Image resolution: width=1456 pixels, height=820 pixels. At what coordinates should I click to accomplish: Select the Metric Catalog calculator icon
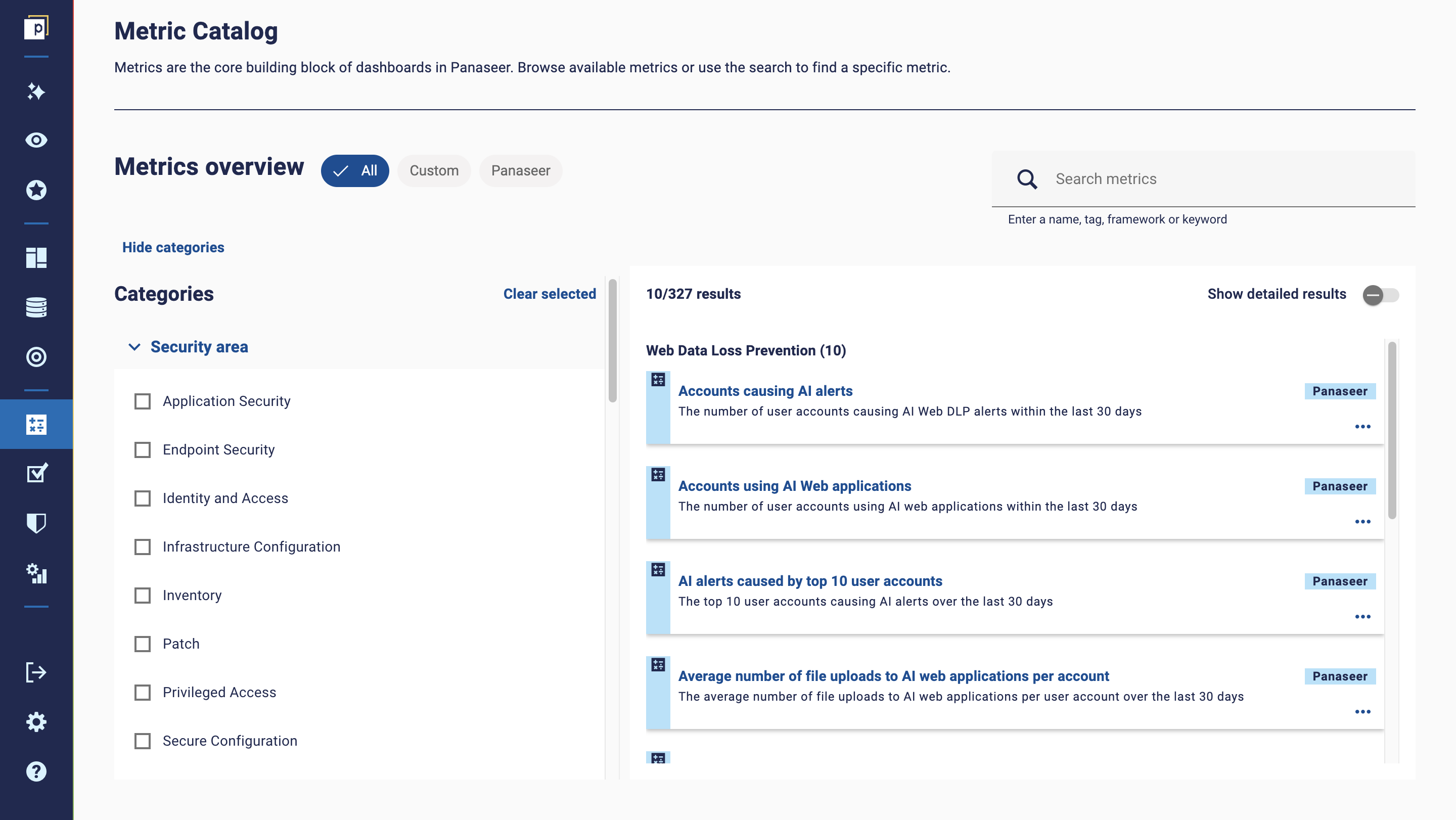tap(36, 425)
